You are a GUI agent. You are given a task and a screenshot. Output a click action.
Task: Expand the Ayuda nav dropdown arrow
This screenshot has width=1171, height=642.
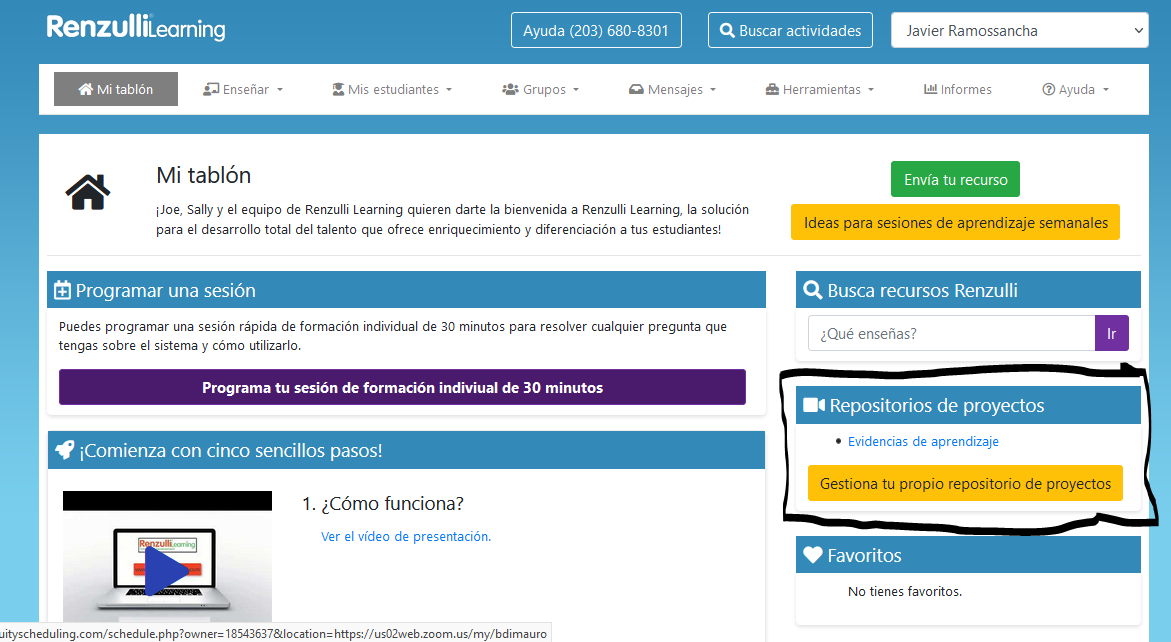pos(1105,90)
